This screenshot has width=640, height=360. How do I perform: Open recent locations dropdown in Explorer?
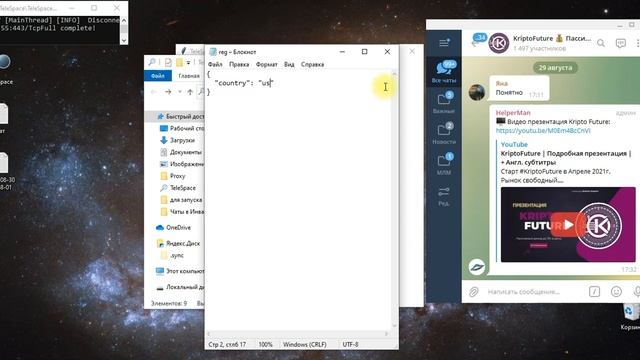point(180,92)
